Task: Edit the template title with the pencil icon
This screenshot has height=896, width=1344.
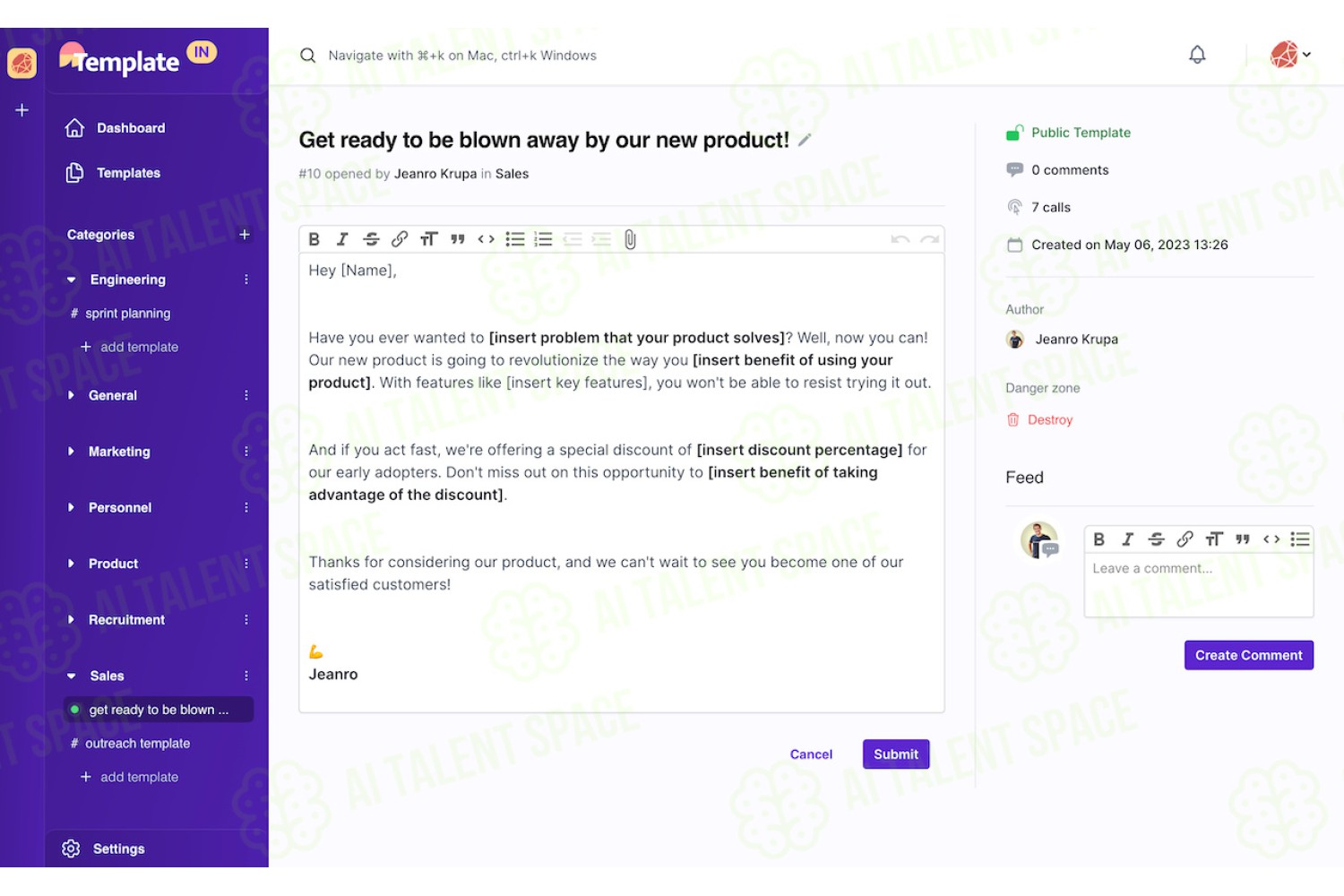Action: (x=805, y=140)
